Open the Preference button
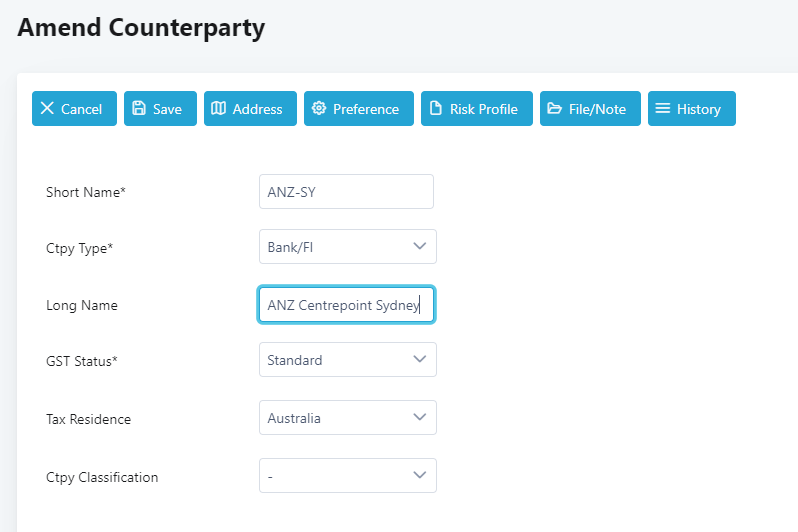The width and height of the screenshot is (798, 532). pyautogui.click(x=359, y=108)
